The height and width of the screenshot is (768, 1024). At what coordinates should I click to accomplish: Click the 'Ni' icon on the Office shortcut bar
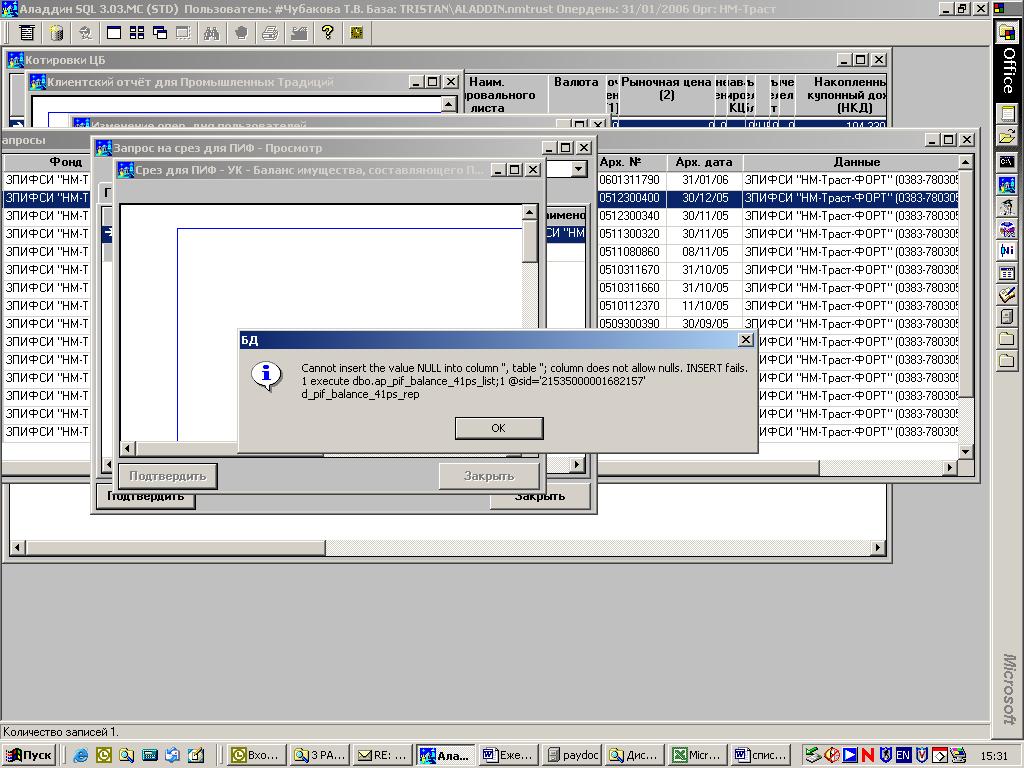[1007, 249]
